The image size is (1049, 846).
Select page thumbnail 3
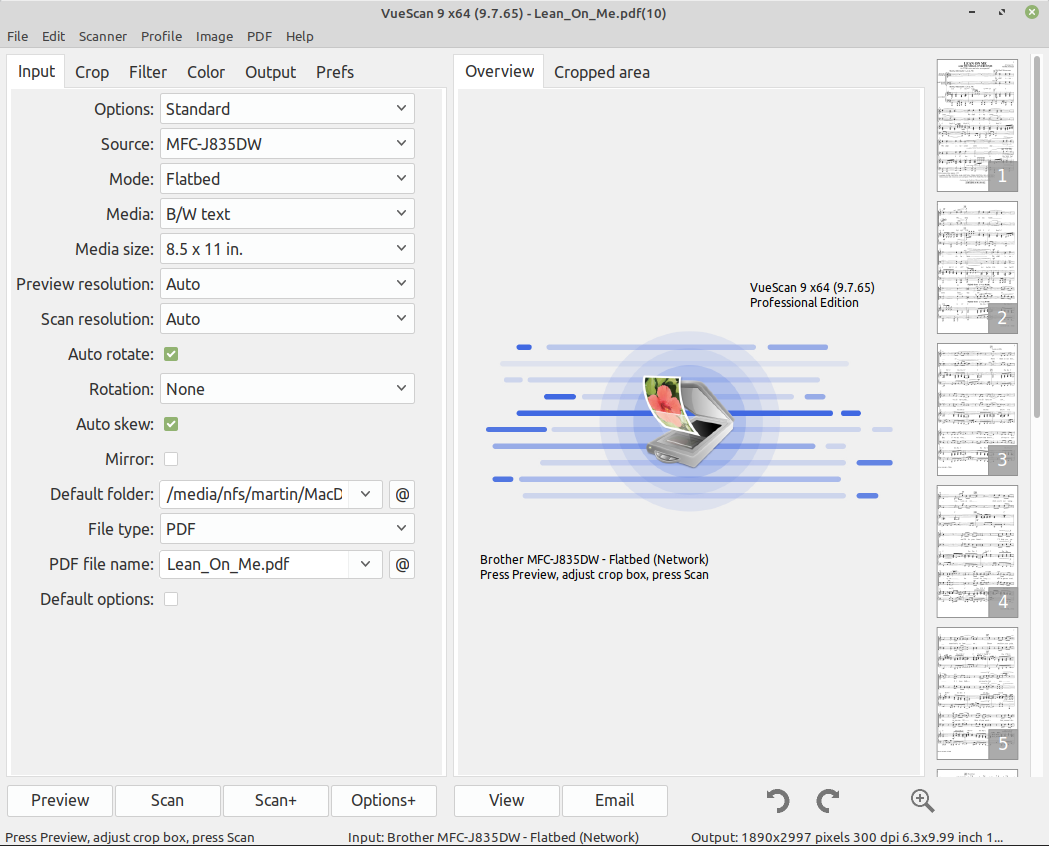click(x=977, y=409)
